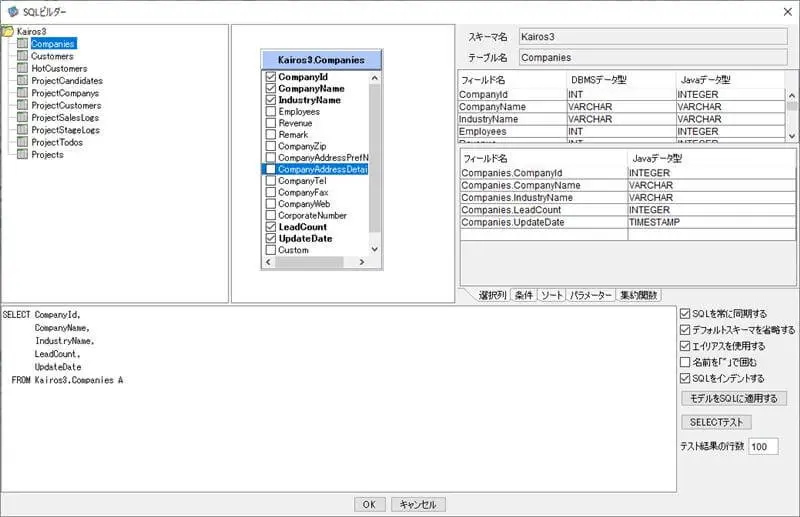Image resolution: width=800 pixels, height=517 pixels.
Task: Click Employees row in field table
Action: click(621, 131)
